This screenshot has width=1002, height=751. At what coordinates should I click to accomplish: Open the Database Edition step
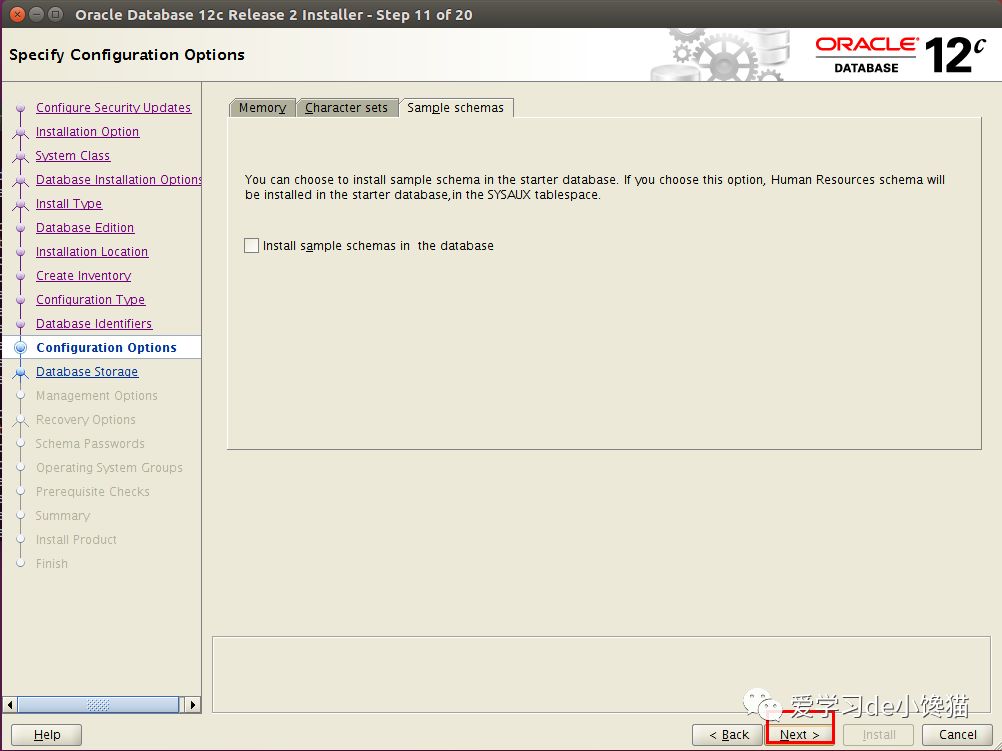tap(85, 228)
